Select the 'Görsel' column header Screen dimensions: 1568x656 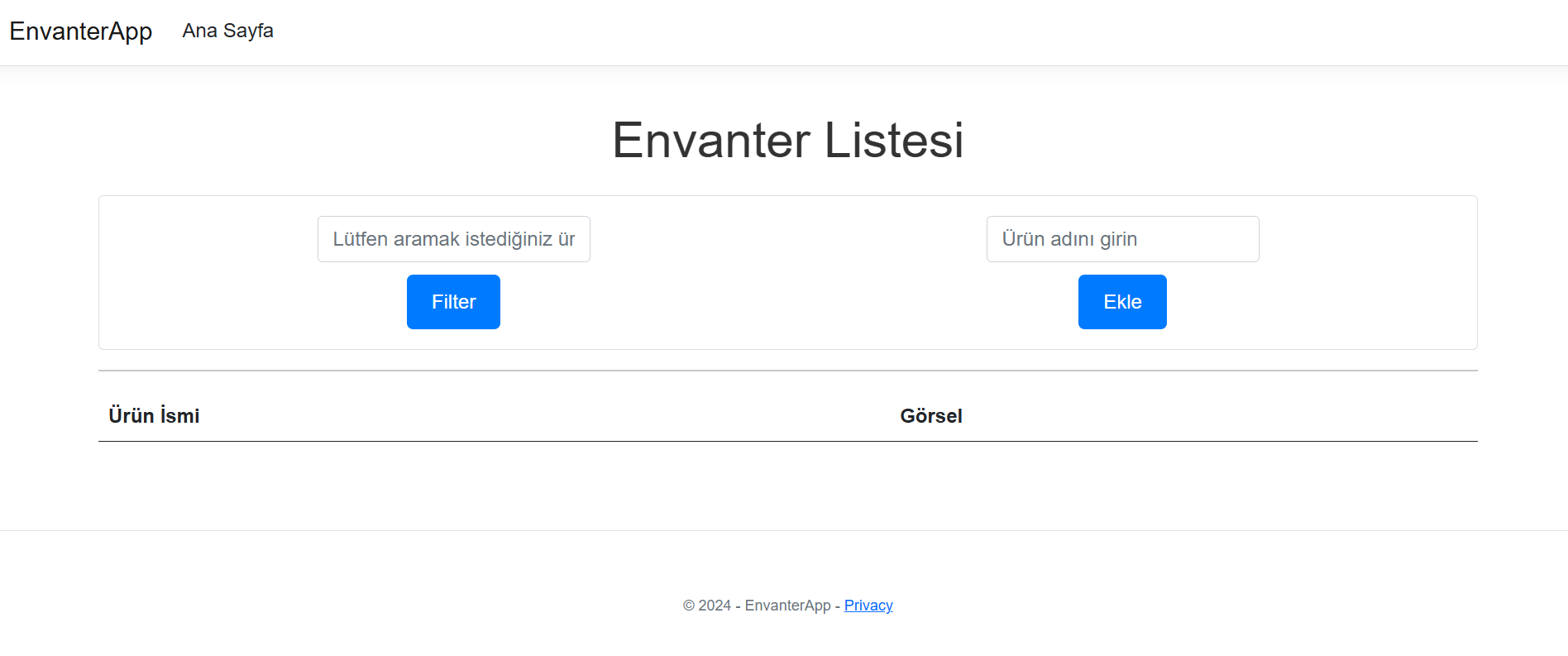coord(931,415)
